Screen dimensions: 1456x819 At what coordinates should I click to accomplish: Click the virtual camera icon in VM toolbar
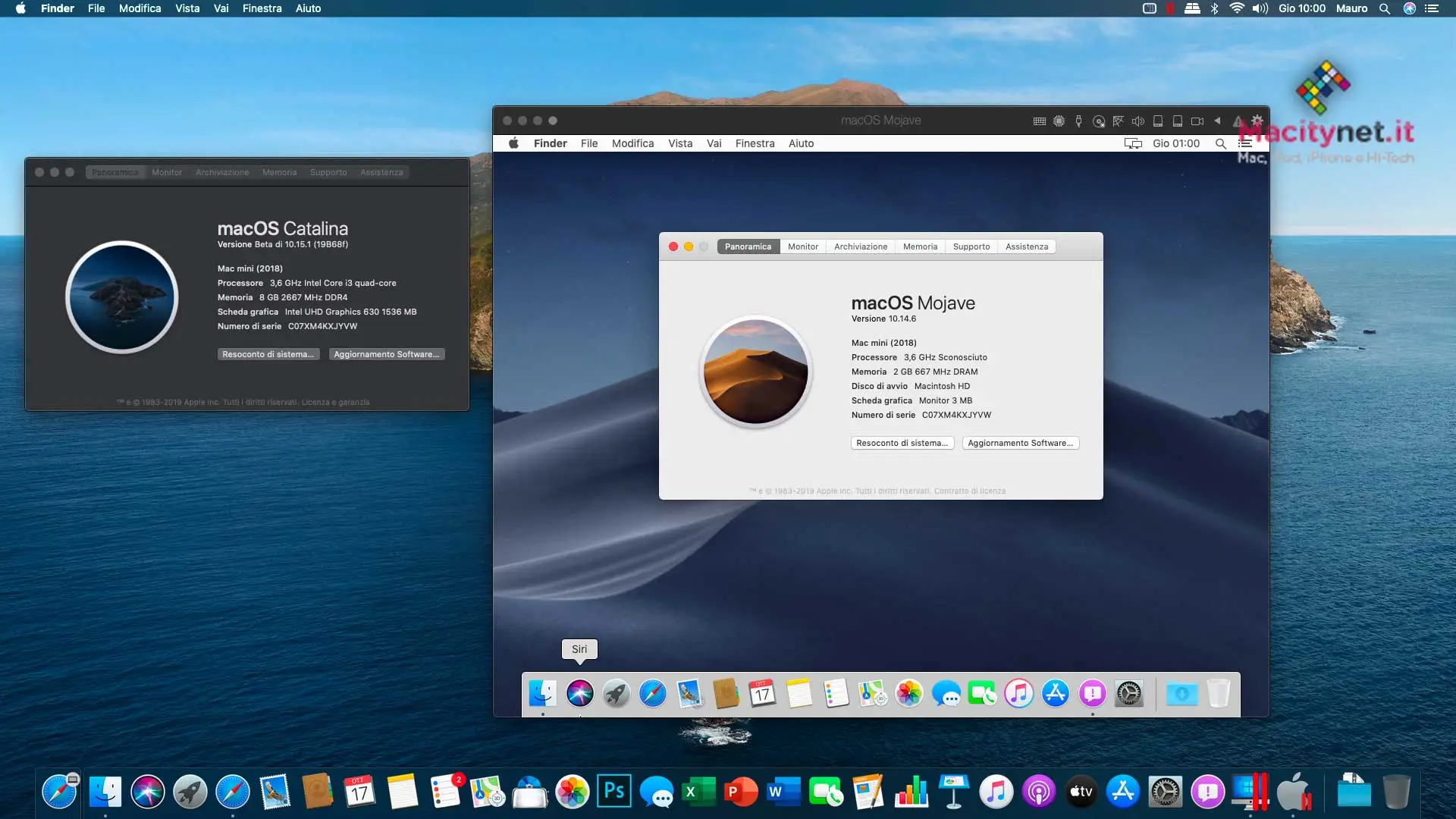pyautogui.click(x=1198, y=121)
